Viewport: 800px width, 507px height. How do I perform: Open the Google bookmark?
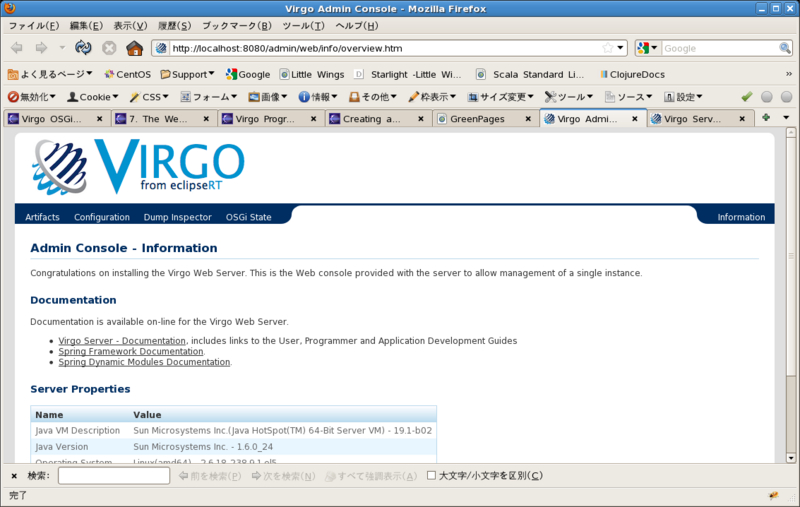(248, 74)
